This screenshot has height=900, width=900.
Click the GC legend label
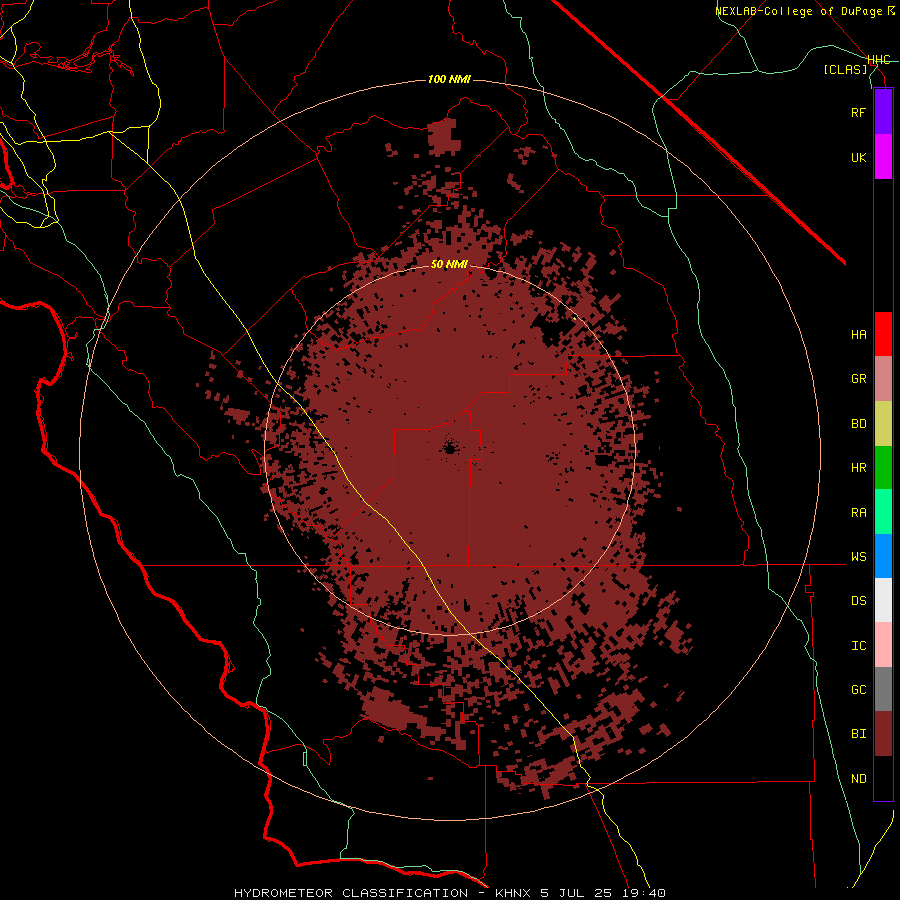[x=858, y=690]
